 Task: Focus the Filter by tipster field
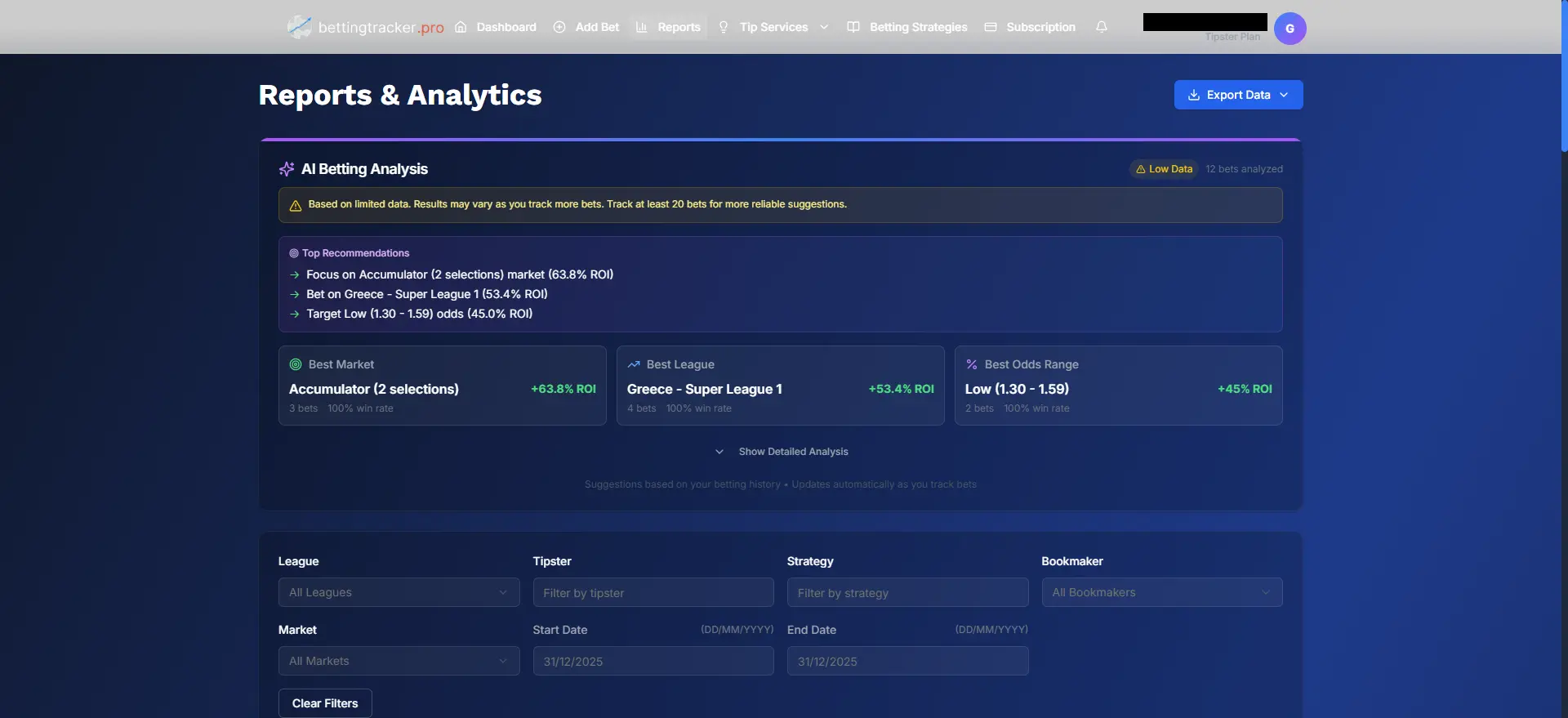pyautogui.click(x=653, y=592)
